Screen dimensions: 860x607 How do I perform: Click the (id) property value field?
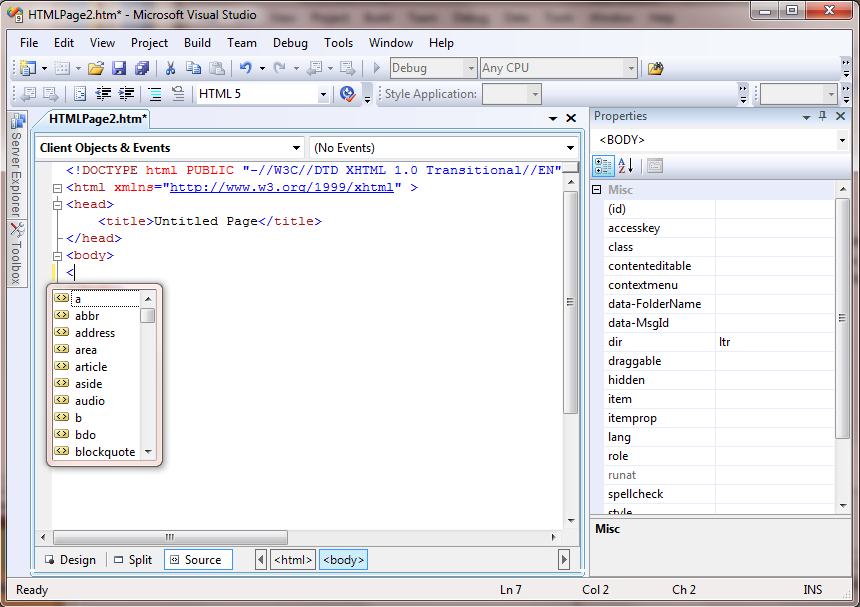point(774,209)
